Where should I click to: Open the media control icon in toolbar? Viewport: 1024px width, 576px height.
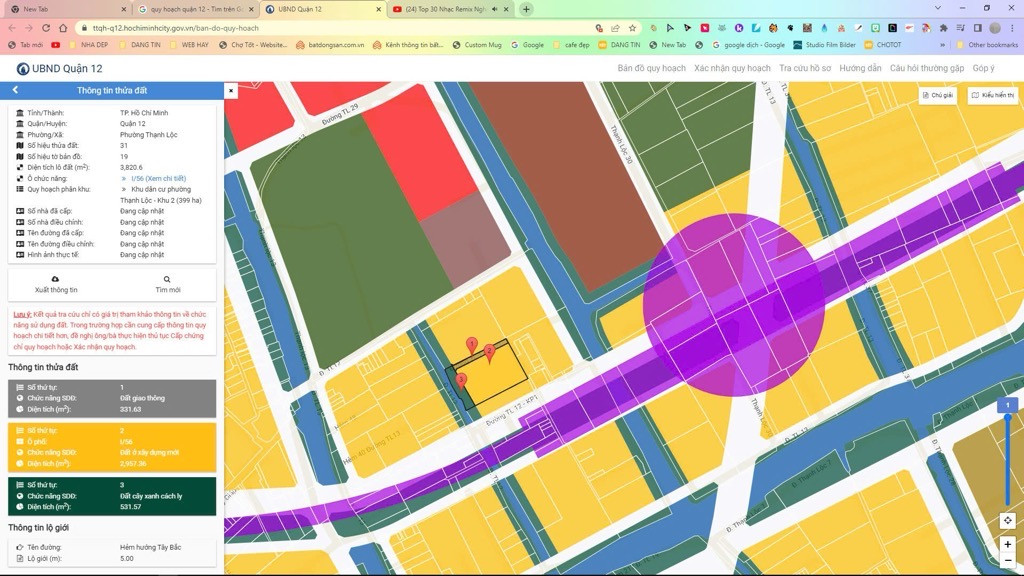tap(960, 28)
